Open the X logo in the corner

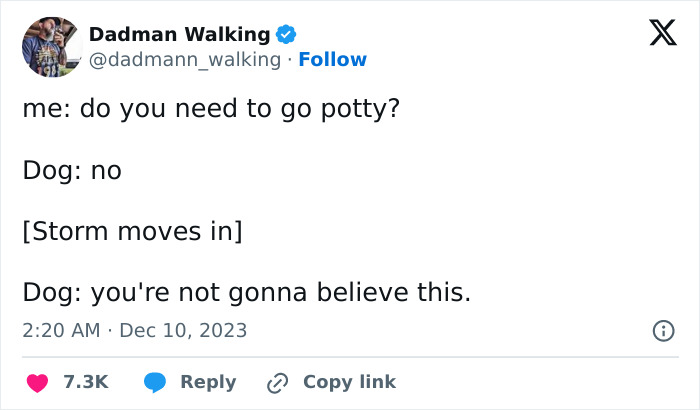[656, 36]
